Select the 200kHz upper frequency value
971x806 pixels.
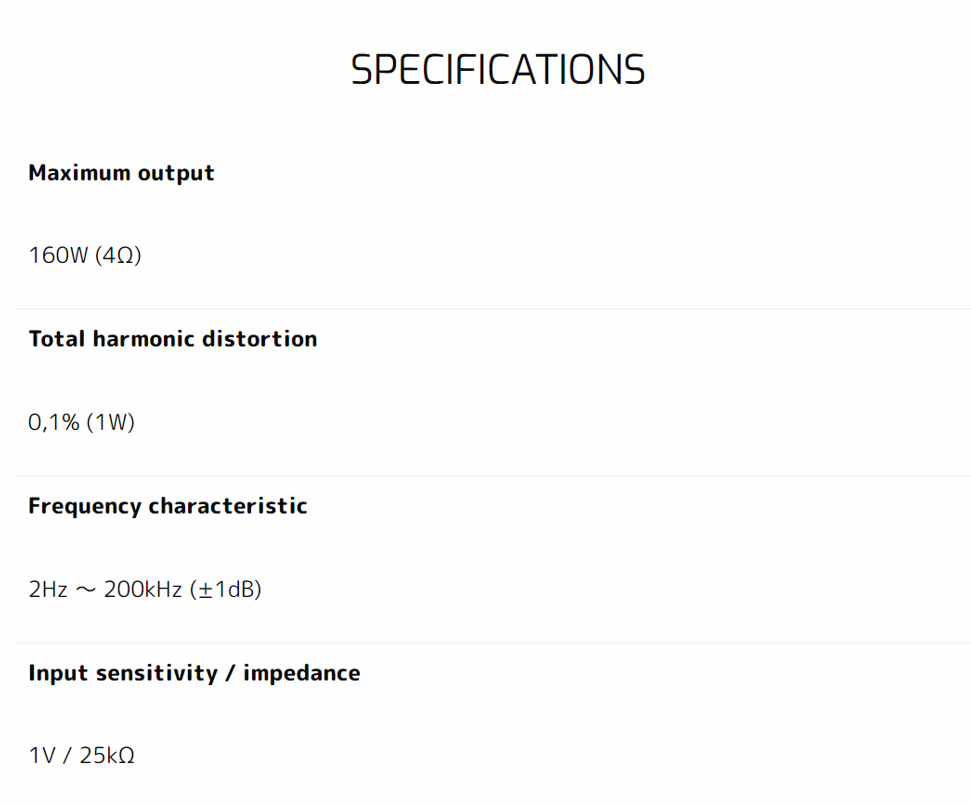click(x=143, y=590)
